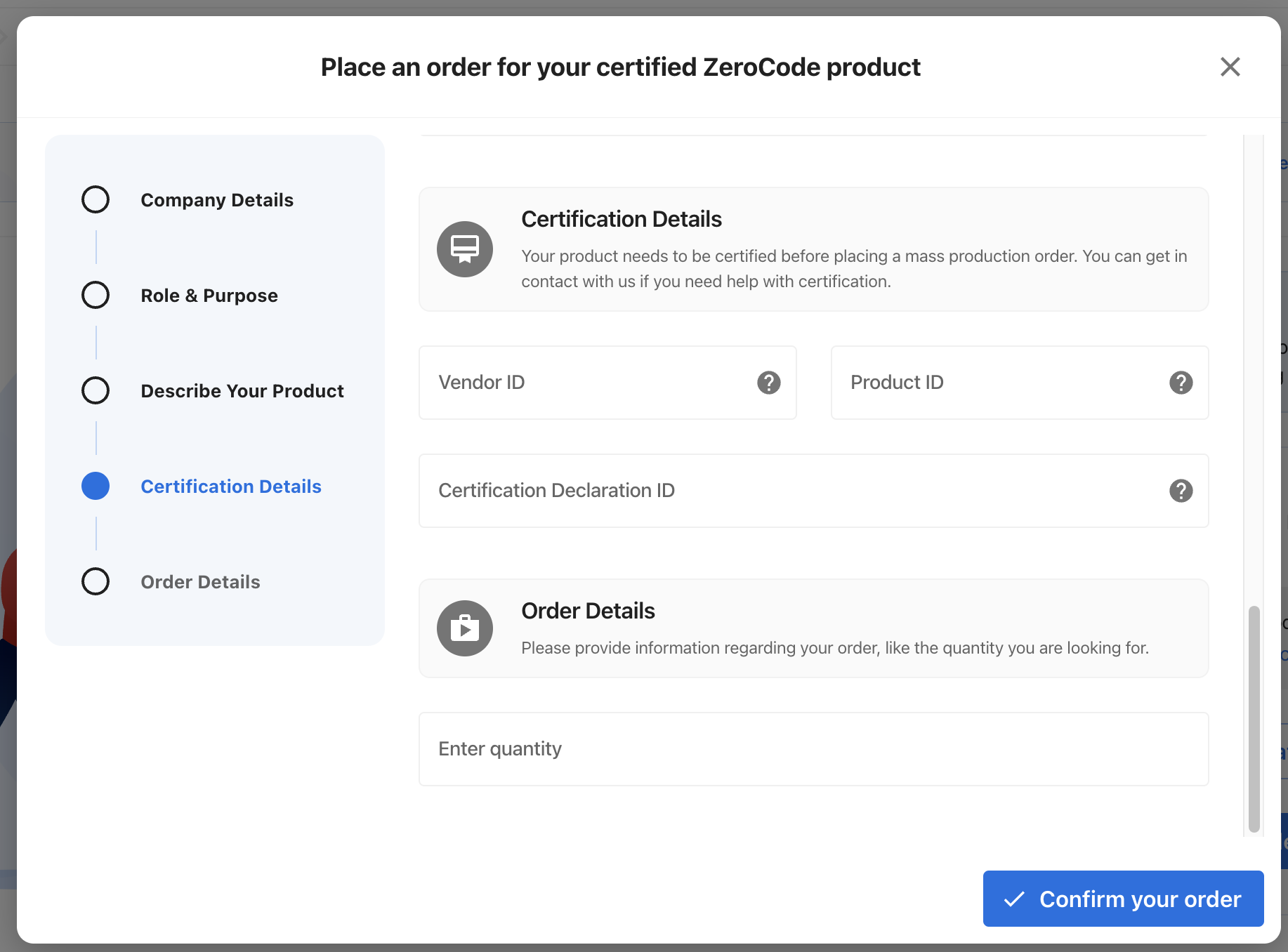The image size is (1288, 952).
Task: Click the Certification Declaration ID help icon
Action: (x=1181, y=491)
